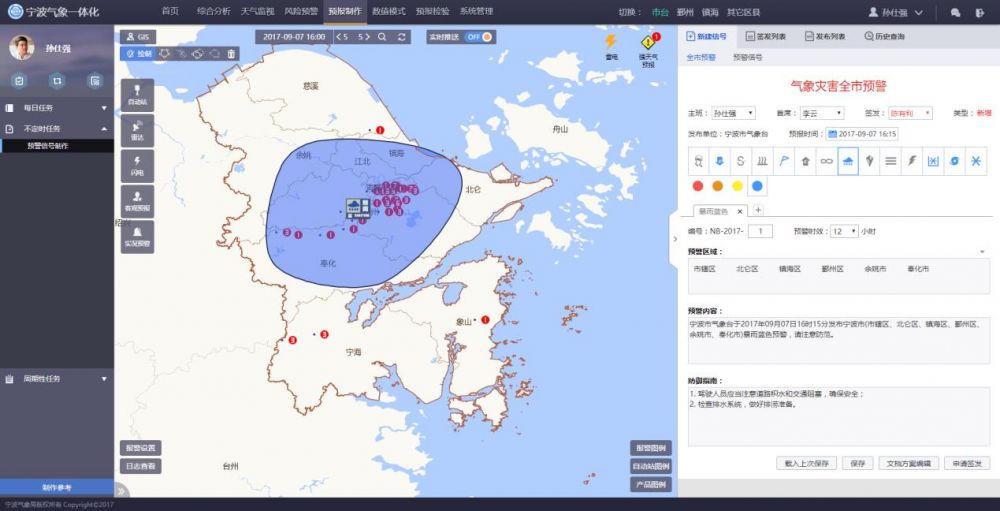
Task: Click the 编号 number input field
Action: pos(760,231)
